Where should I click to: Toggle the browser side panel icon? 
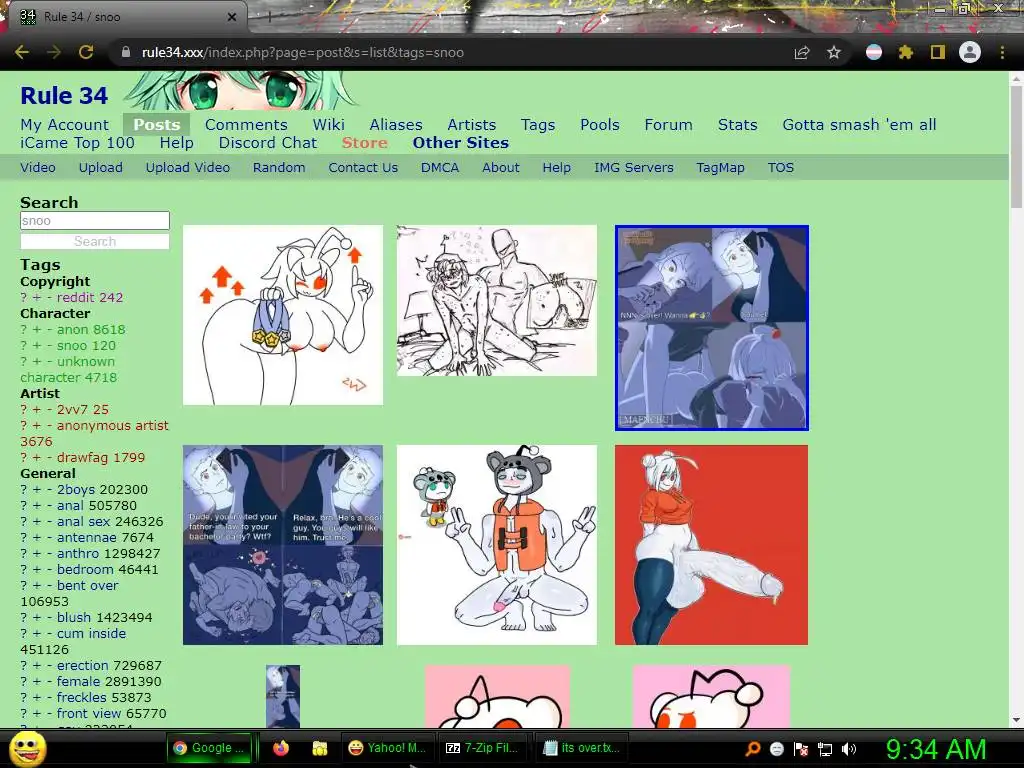938,52
